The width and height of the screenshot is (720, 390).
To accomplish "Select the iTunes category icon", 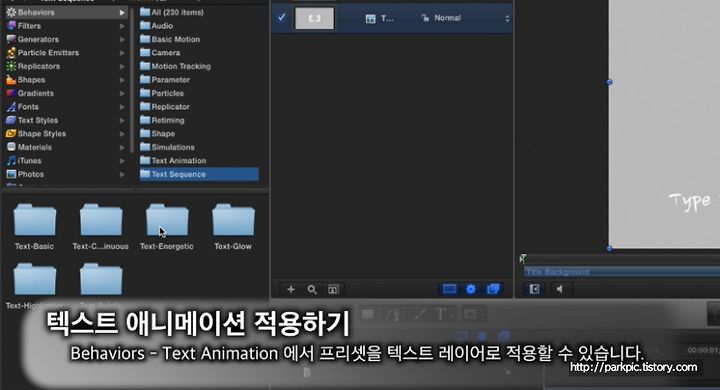I will [11, 160].
